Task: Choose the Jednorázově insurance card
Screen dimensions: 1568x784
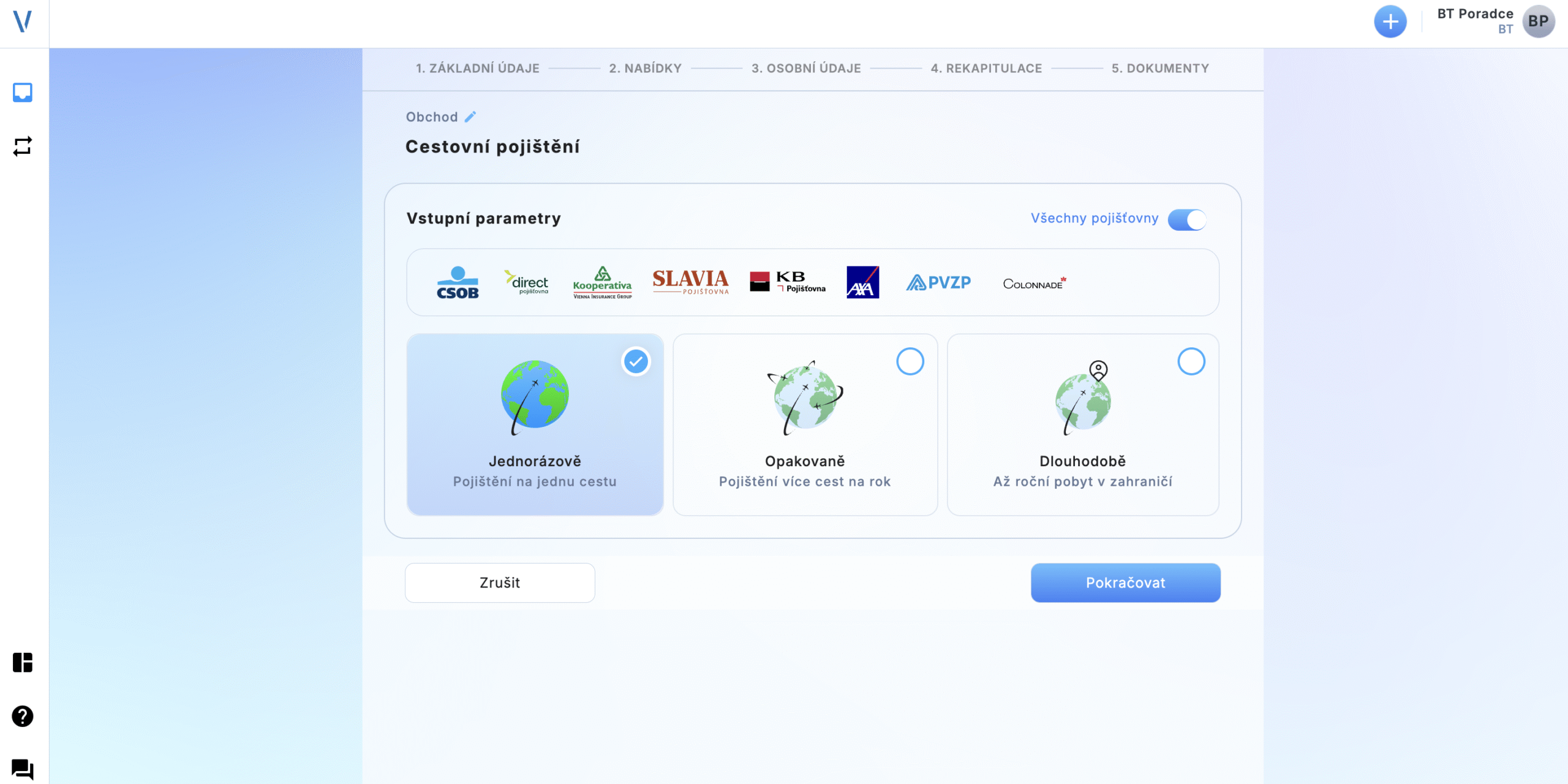Action: [535, 424]
